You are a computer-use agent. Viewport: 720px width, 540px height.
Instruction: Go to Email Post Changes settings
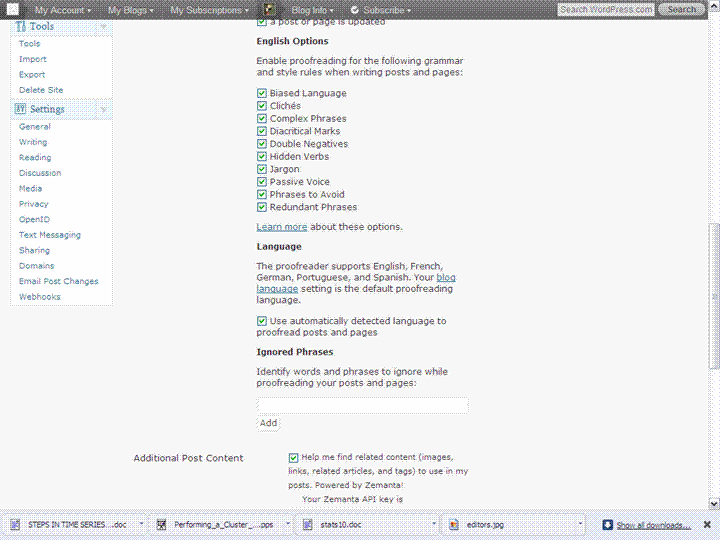click(x=58, y=281)
